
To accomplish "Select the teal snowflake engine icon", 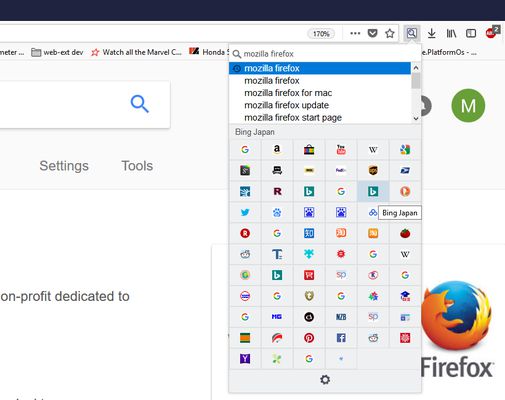I will (x=309, y=254).
